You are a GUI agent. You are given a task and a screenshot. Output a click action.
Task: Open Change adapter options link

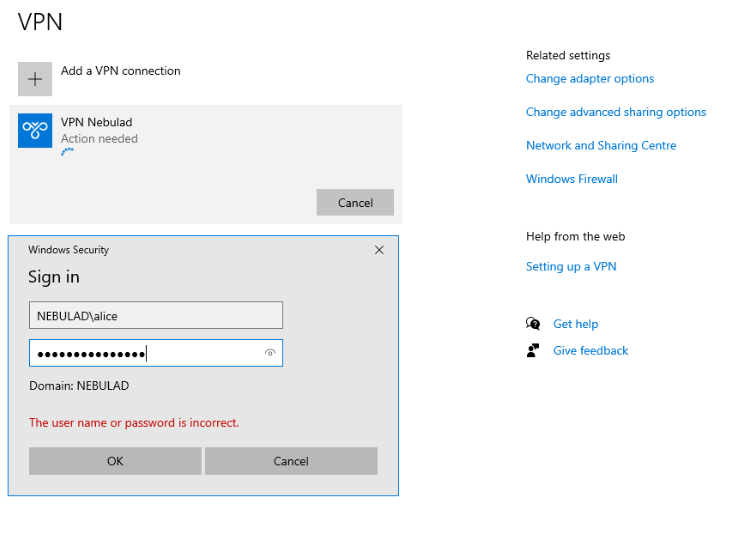coord(590,79)
